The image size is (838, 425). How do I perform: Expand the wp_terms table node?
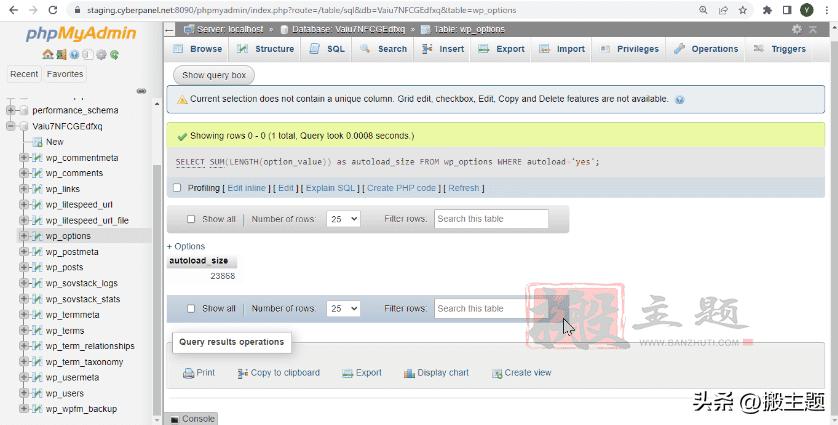click(x=24, y=330)
